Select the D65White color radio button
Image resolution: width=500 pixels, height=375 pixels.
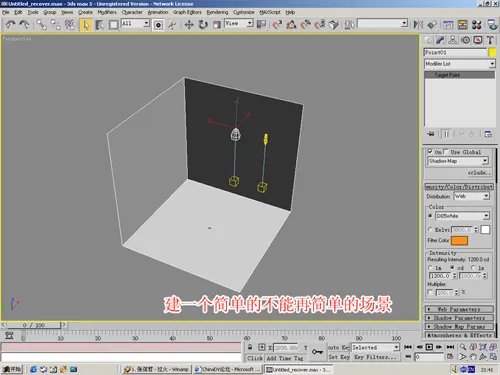[430, 216]
